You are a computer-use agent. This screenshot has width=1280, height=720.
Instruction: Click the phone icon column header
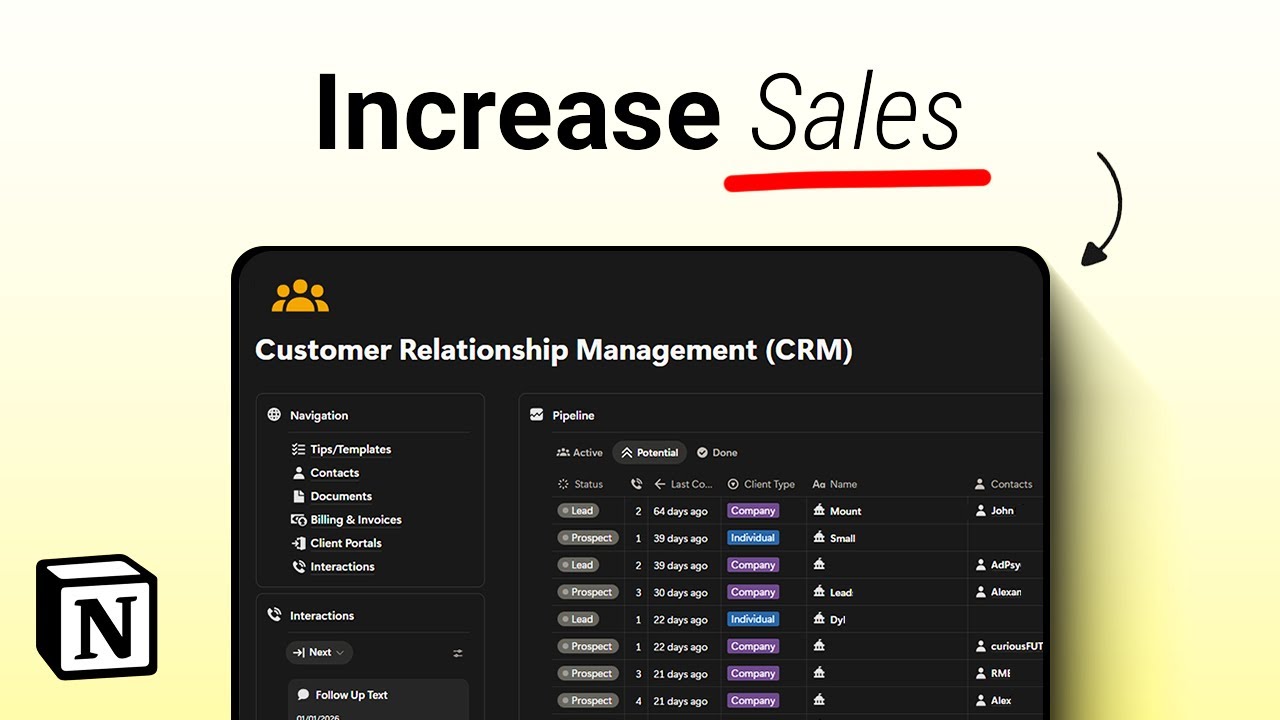(637, 484)
